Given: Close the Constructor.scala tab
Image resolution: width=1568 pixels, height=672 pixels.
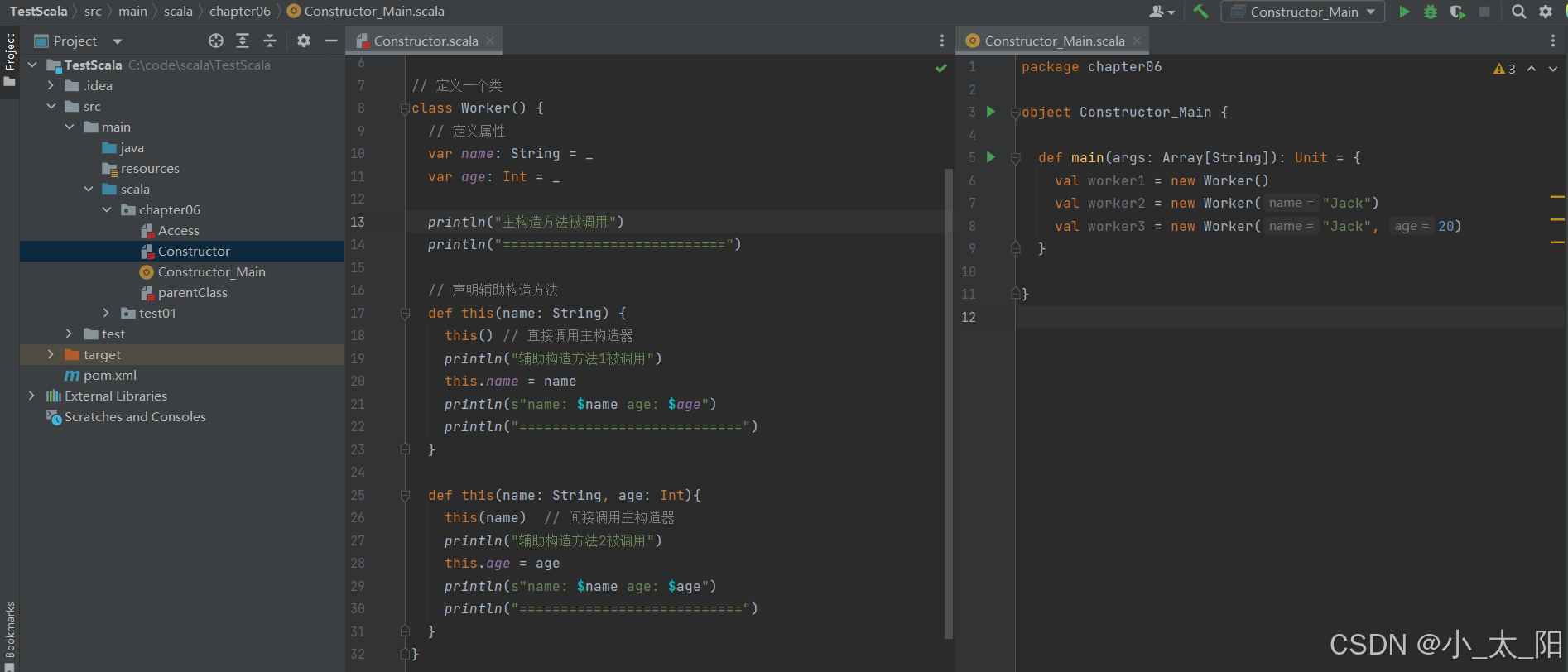Looking at the screenshot, I should click(x=490, y=41).
